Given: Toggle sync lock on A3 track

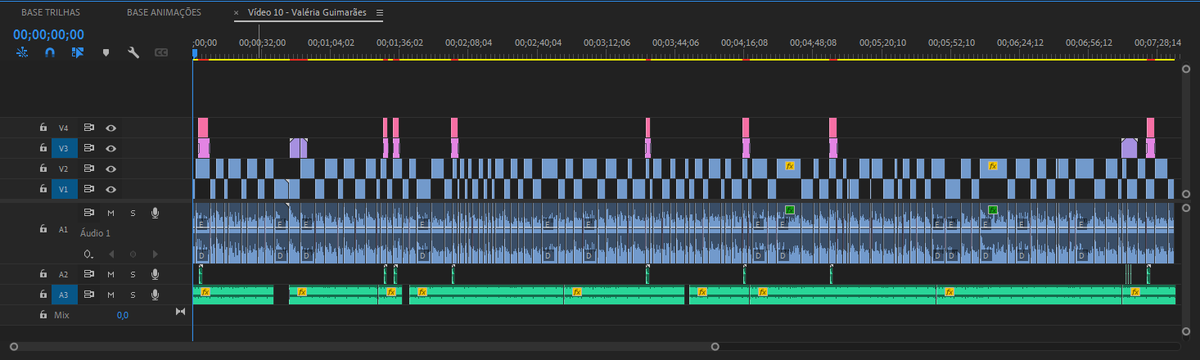Looking at the screenshot, I should coord(89,294).
